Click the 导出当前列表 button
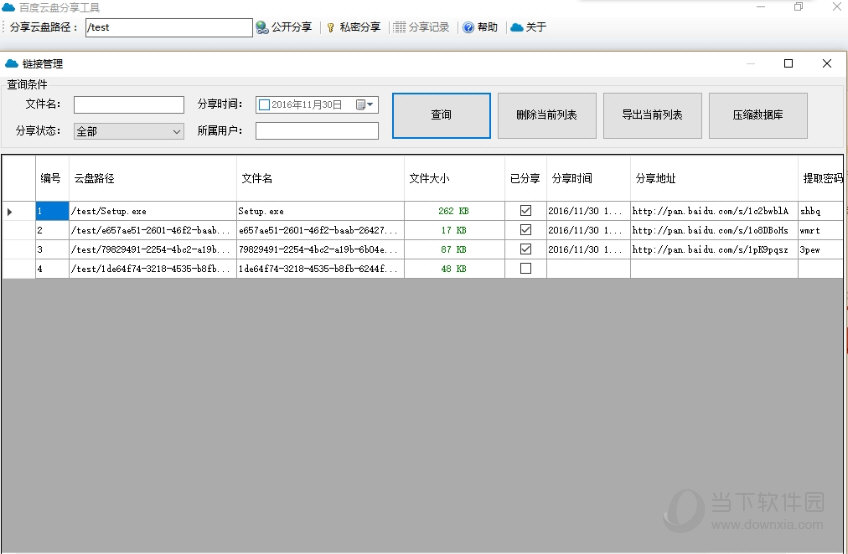The width and height of the screenshot is (848, 554). click(652, 115)
